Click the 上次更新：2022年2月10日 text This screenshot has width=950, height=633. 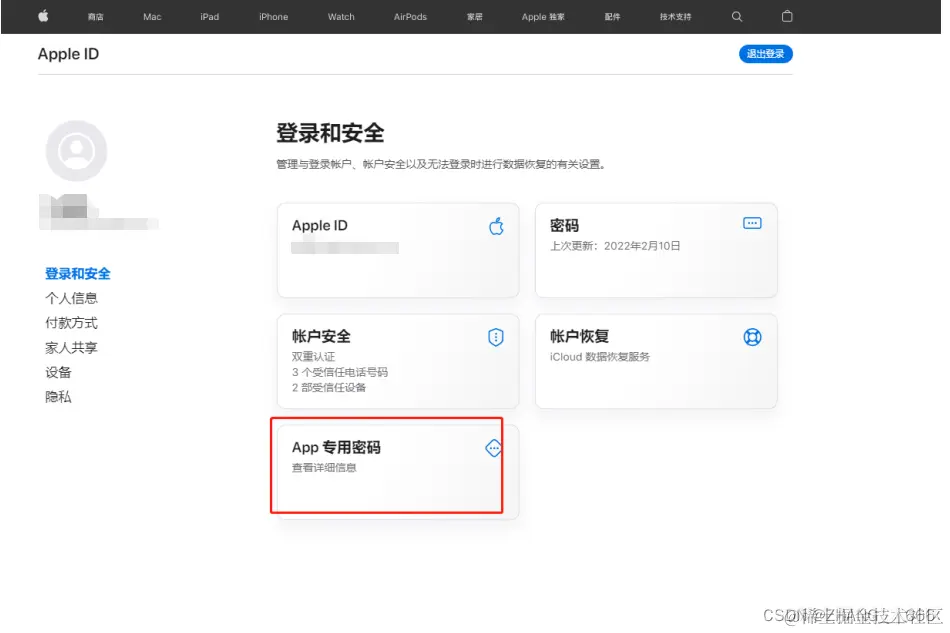coord(615,246)
